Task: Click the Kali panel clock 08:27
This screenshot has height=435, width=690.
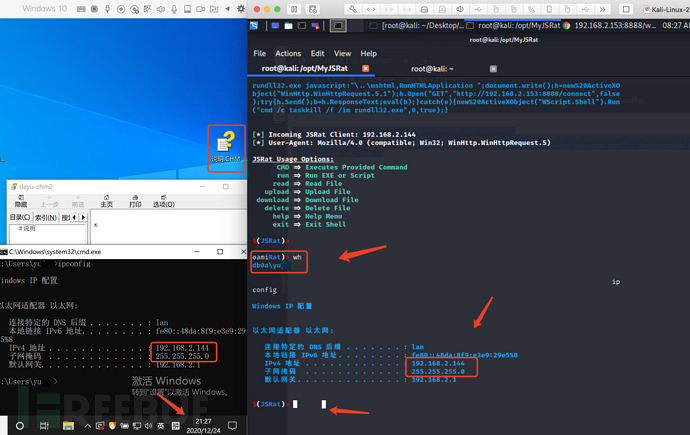Action: [x=675, y=26]
